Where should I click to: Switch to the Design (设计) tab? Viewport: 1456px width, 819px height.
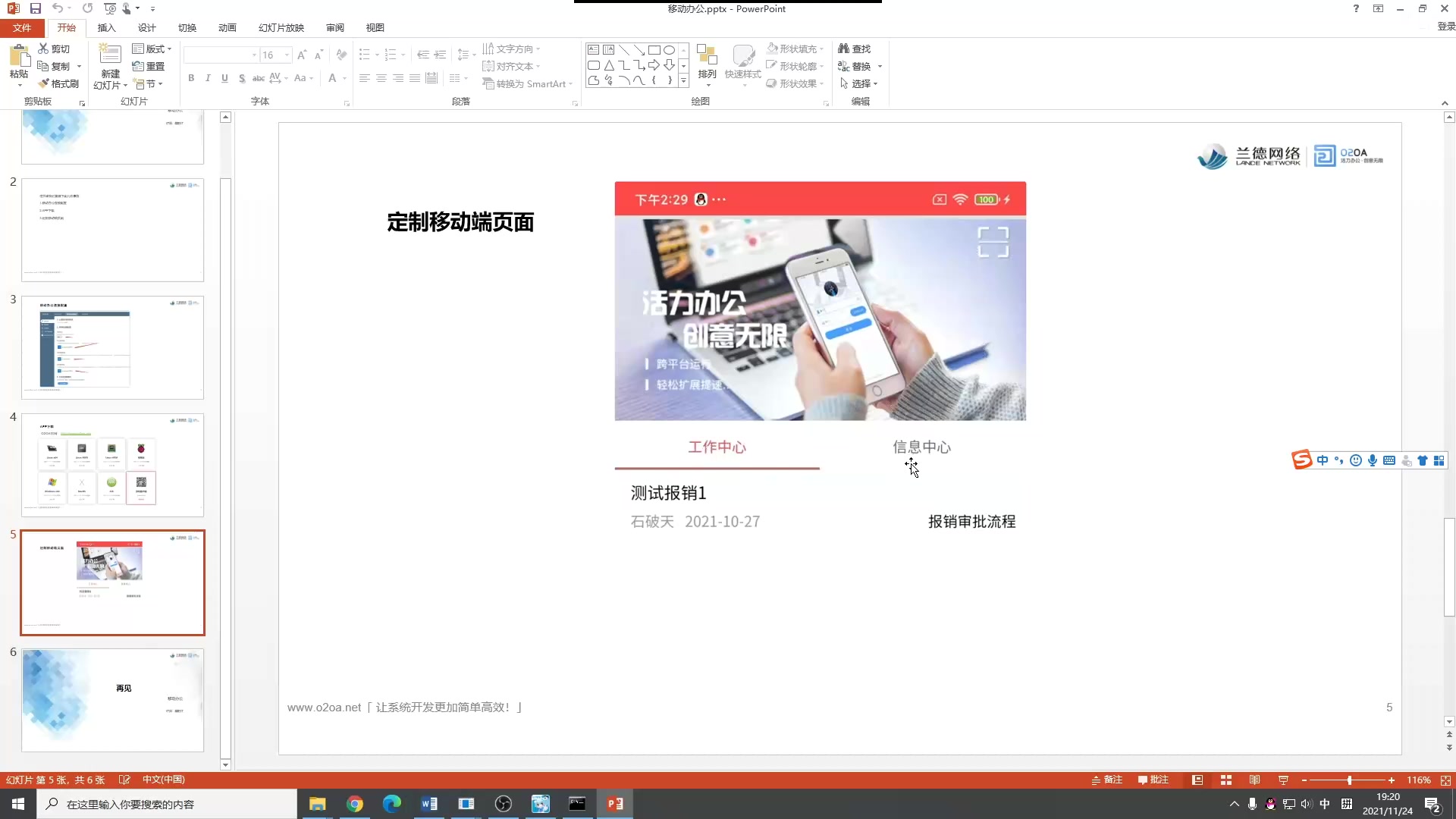pyautogui.click(x=146, y=27)
